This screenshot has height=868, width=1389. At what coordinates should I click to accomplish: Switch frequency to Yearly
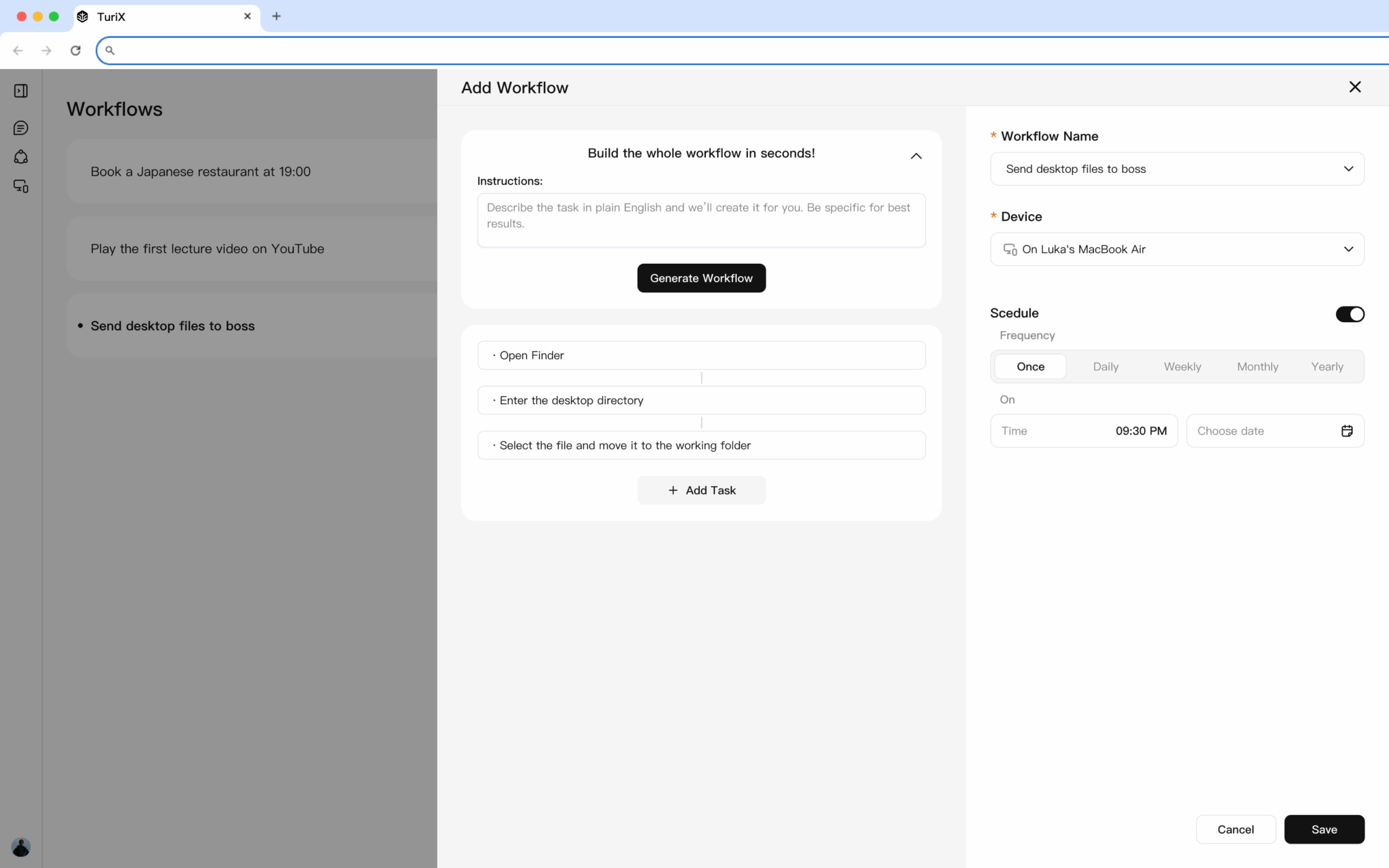tap(1327, 367)
